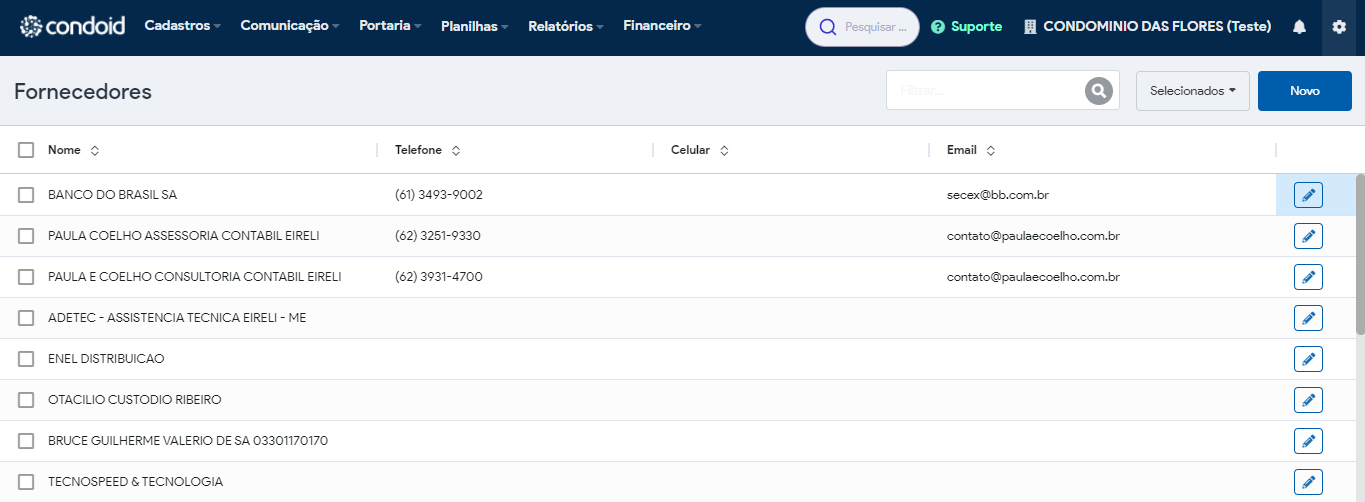Click the Suporte help link
1365x502 pixels.
[x=966, y=27]
